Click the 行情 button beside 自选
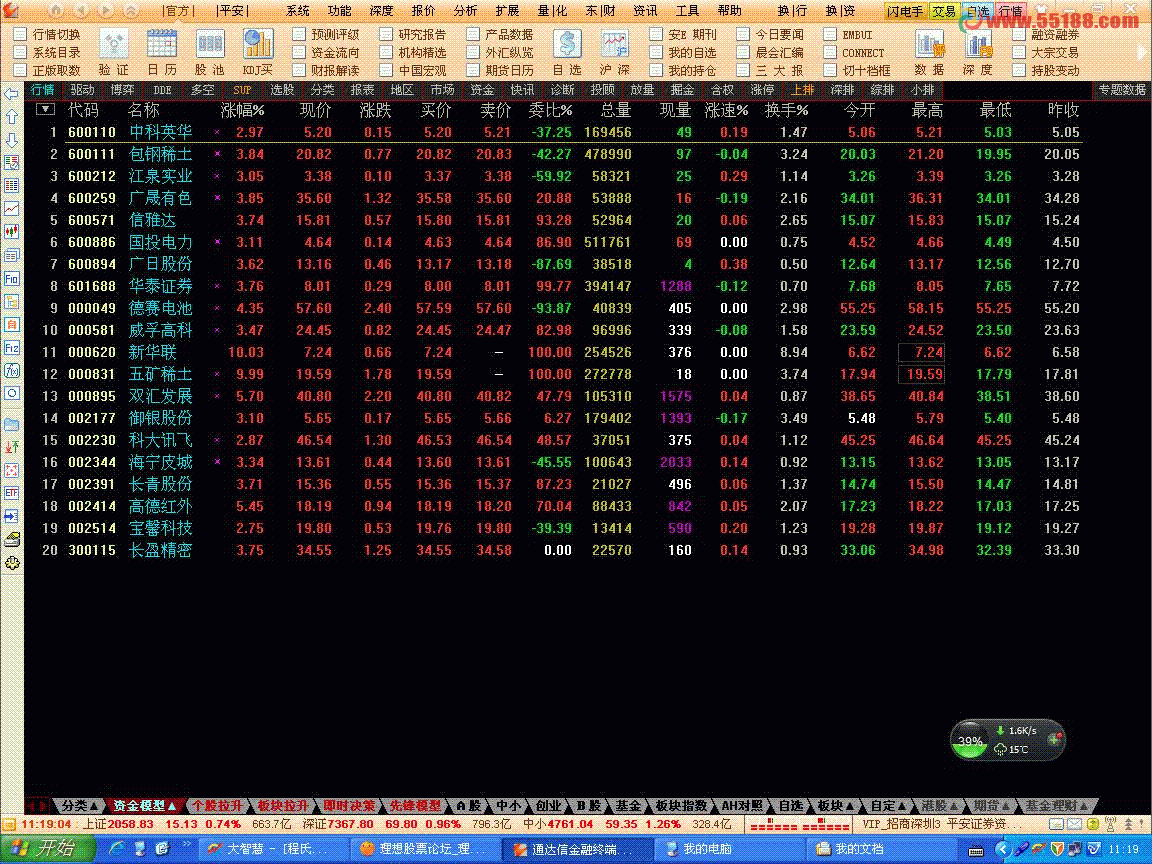This screenshot has height=864, width=1152. pos(1011,11)
